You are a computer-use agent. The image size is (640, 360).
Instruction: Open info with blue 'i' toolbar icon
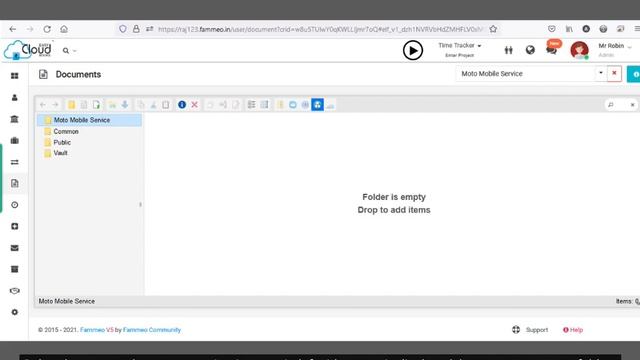coord(182,105)
